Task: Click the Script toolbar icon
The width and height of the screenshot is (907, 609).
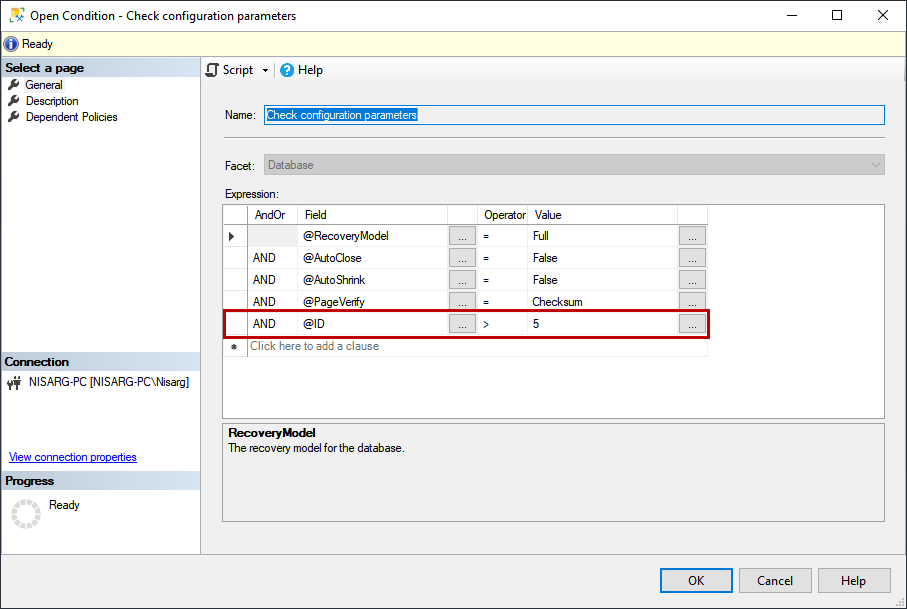Action: (212, 70)
